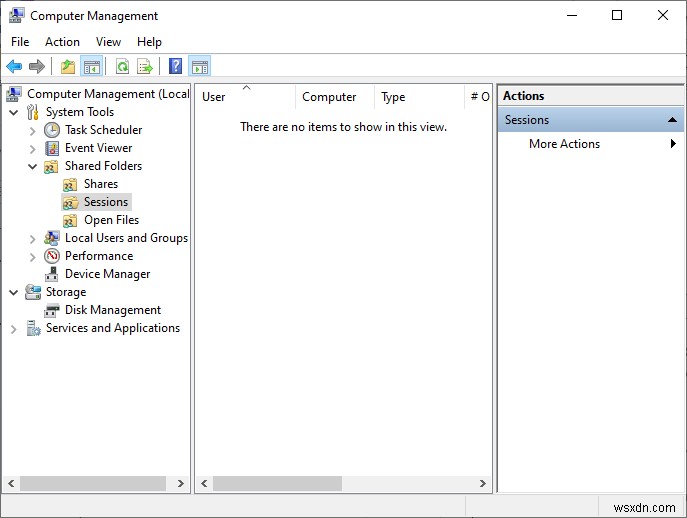The height and width of the screenshot is (518, 687).
Task: Click the Refresh toolbar icon
Action: (123, 67)
